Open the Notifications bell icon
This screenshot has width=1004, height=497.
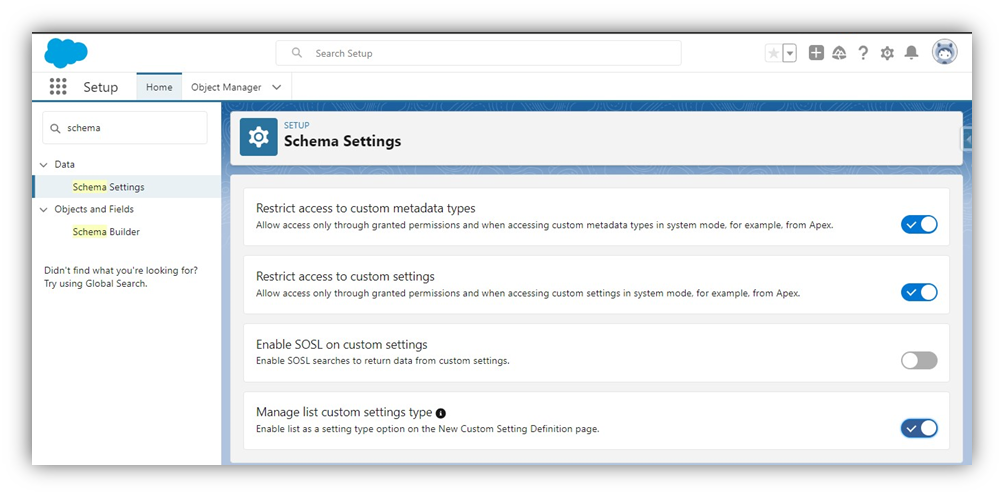(x=911, y=54)
